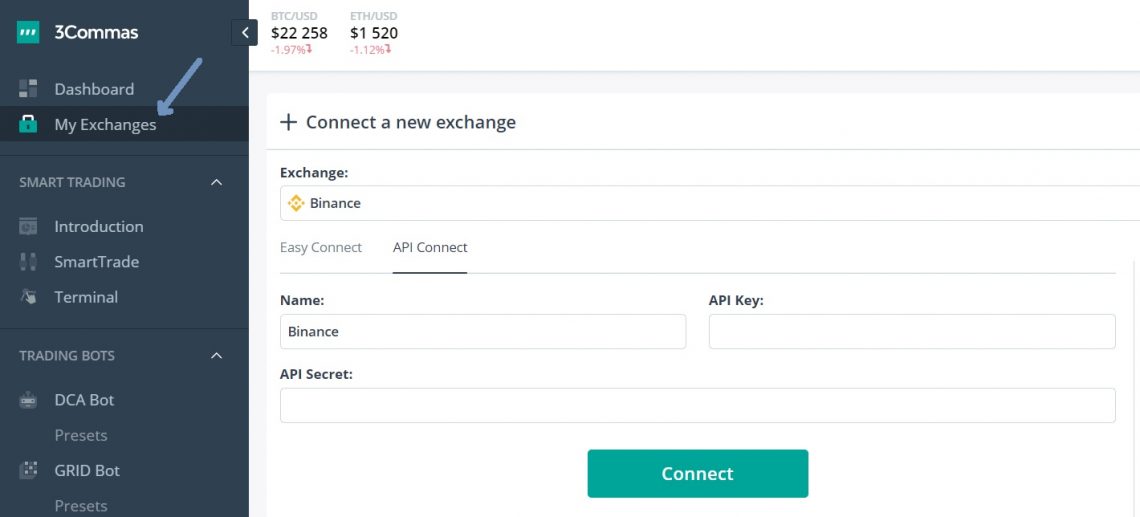Switch to the API Connect tab

click(x=430, y=247)
